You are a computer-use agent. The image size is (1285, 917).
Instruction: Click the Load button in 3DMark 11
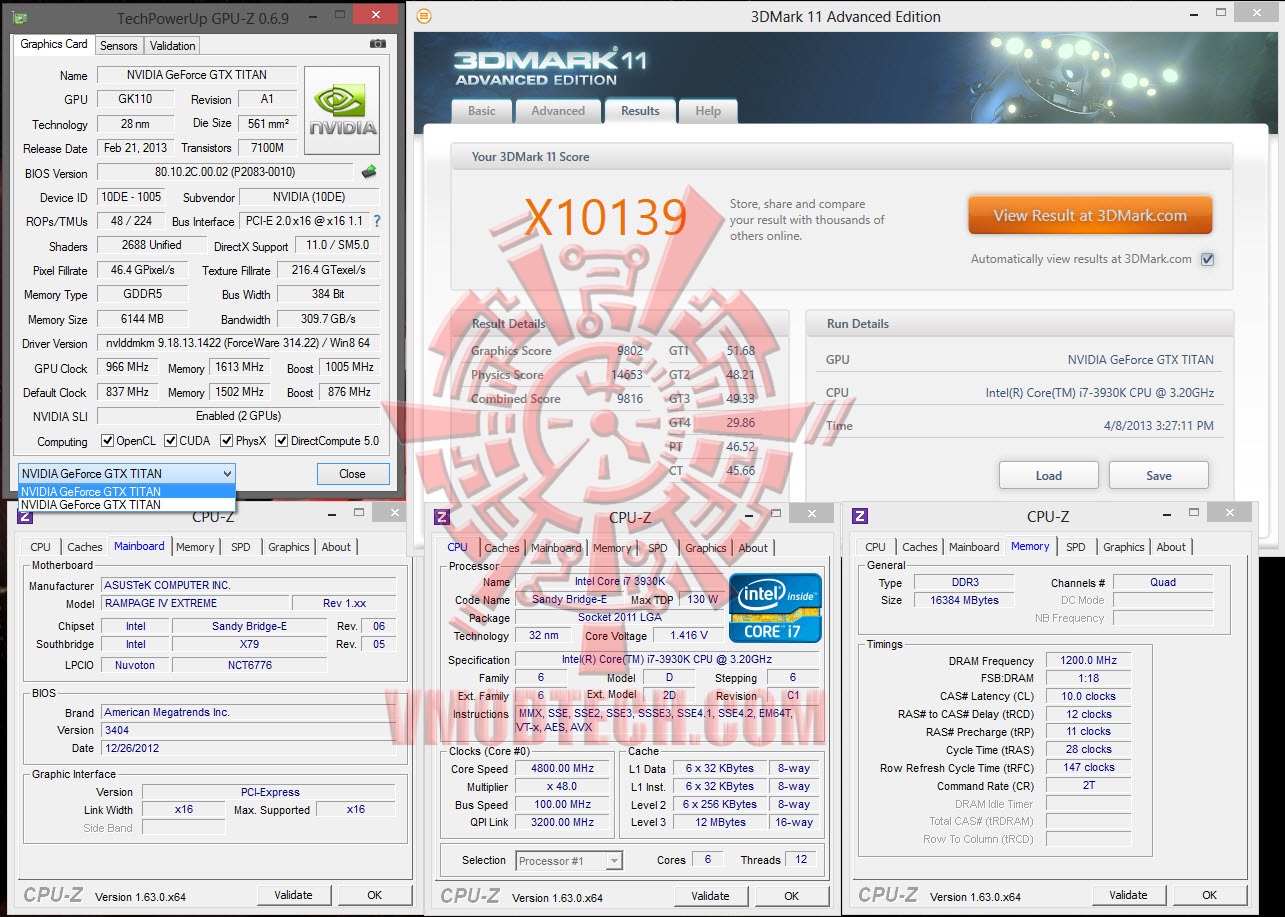(x=1049, y=476)
